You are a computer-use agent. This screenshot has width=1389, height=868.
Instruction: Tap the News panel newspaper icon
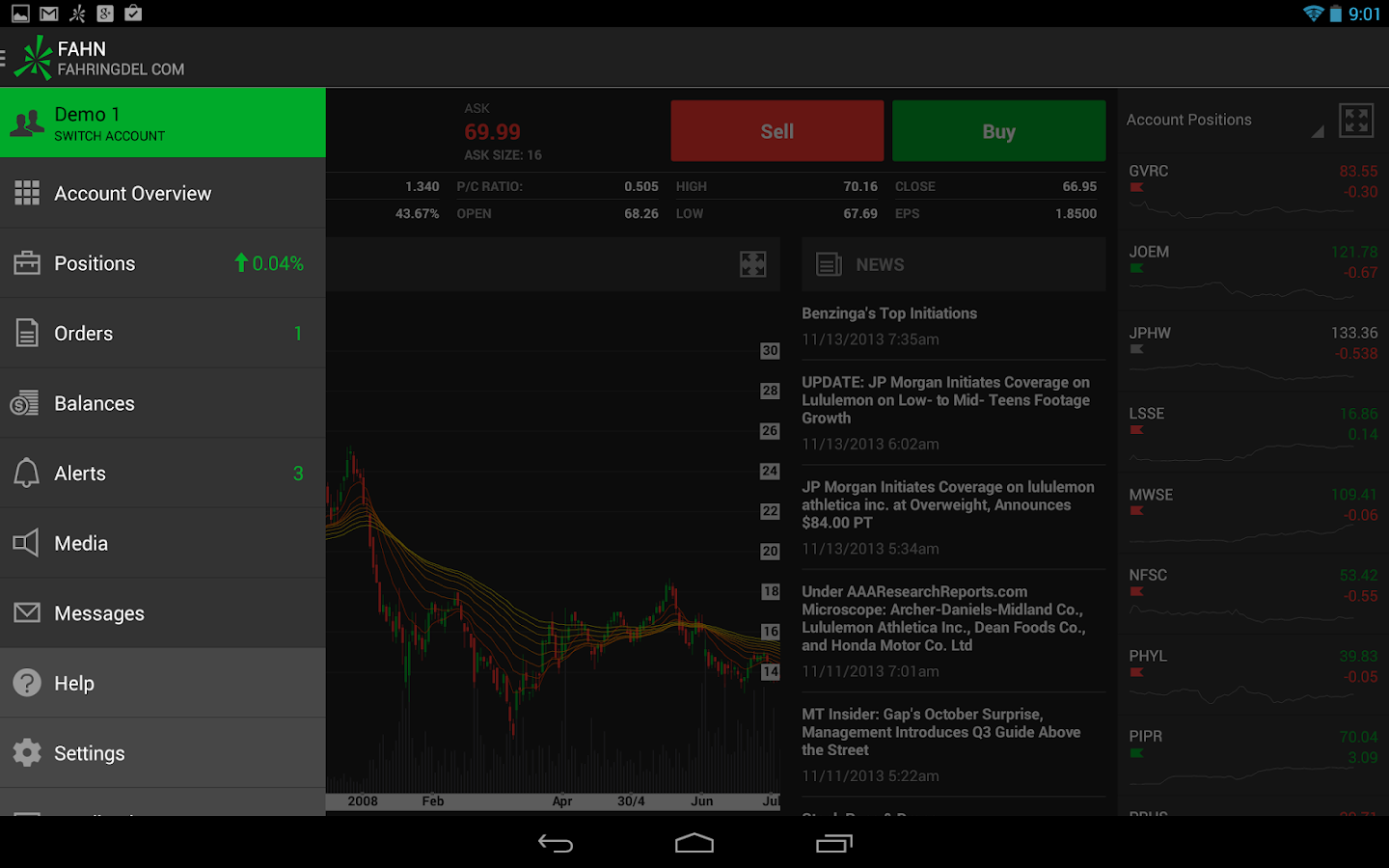point(829,264)
